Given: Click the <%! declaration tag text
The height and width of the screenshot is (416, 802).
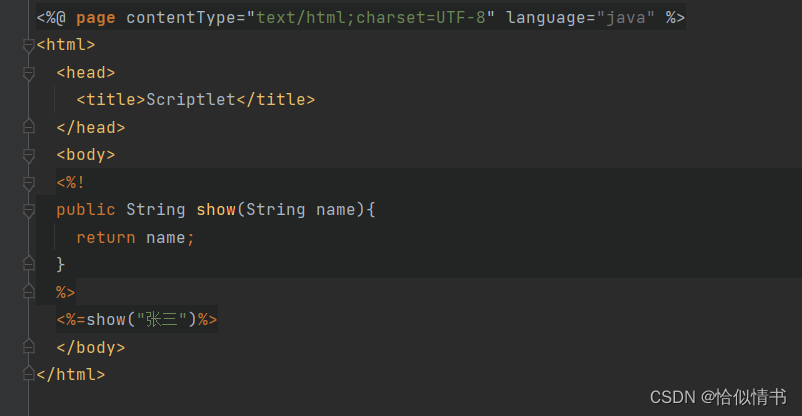Looking at the screenshot, I should pyautogui.click(x=71, y=182).
